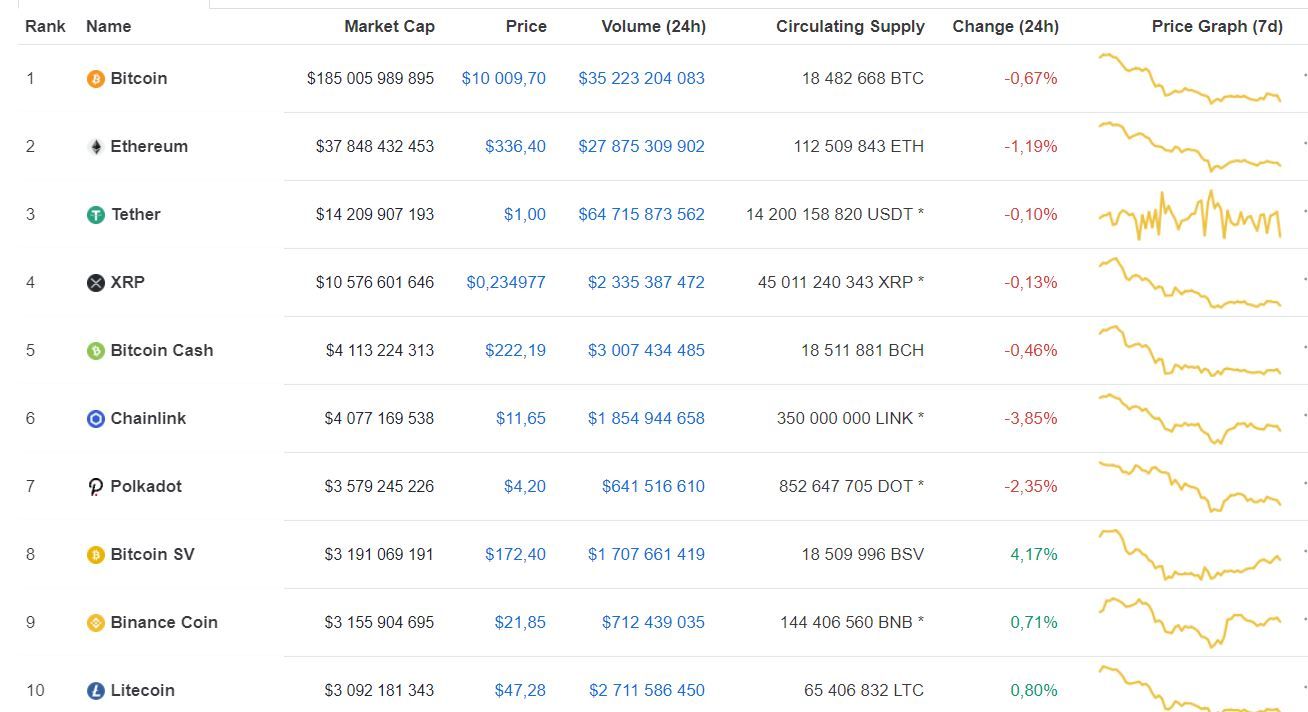Open Tether's 7d price graph thumbnail

[1189, 214]
